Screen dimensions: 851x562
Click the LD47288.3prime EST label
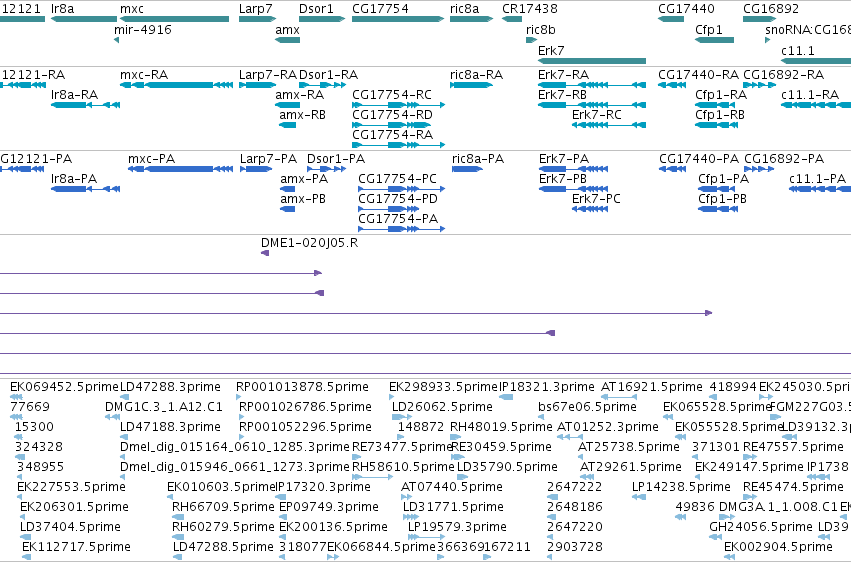tap(170, 386)
